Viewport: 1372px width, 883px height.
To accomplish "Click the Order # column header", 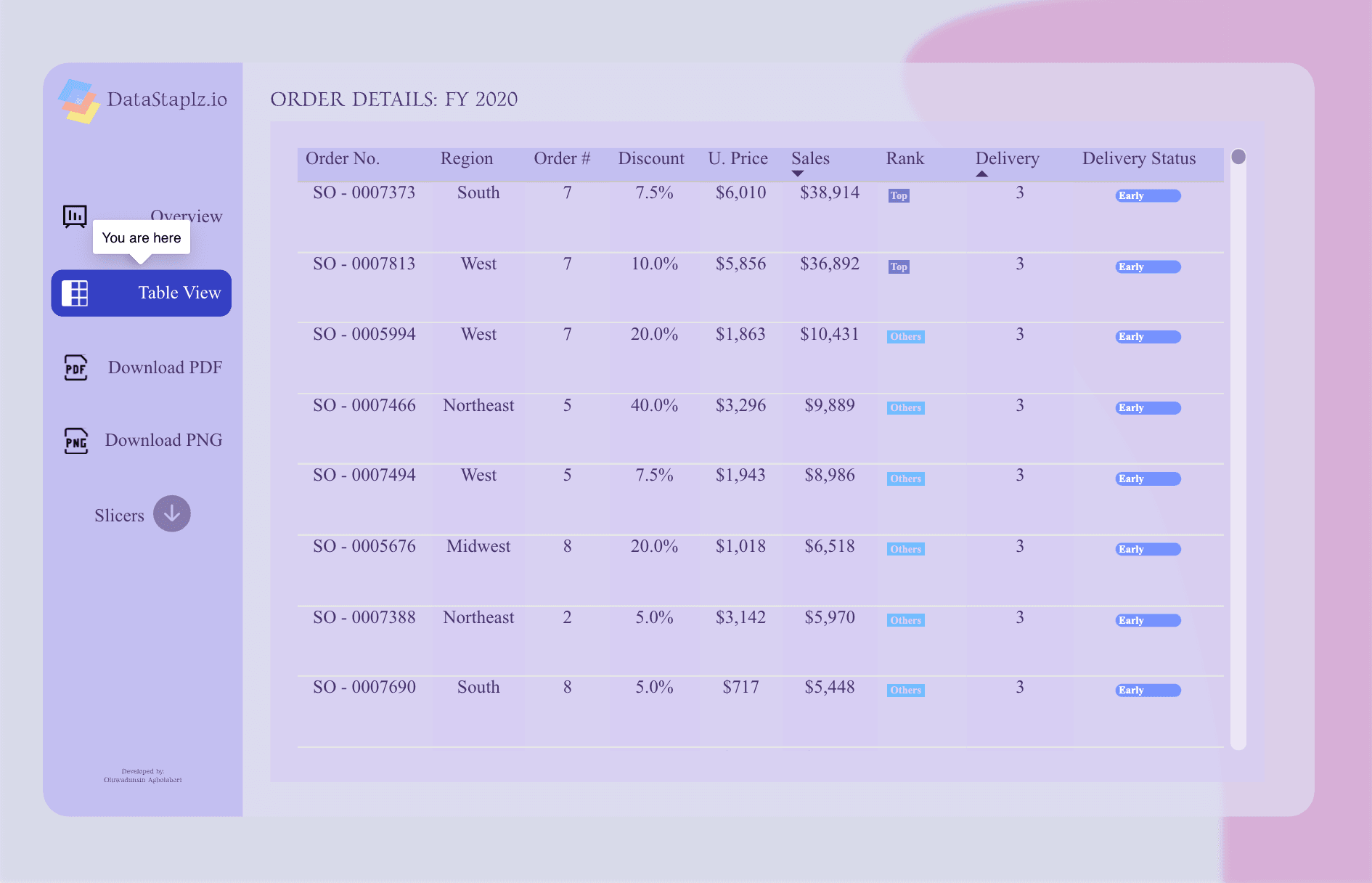I will [x=562, y=158].
